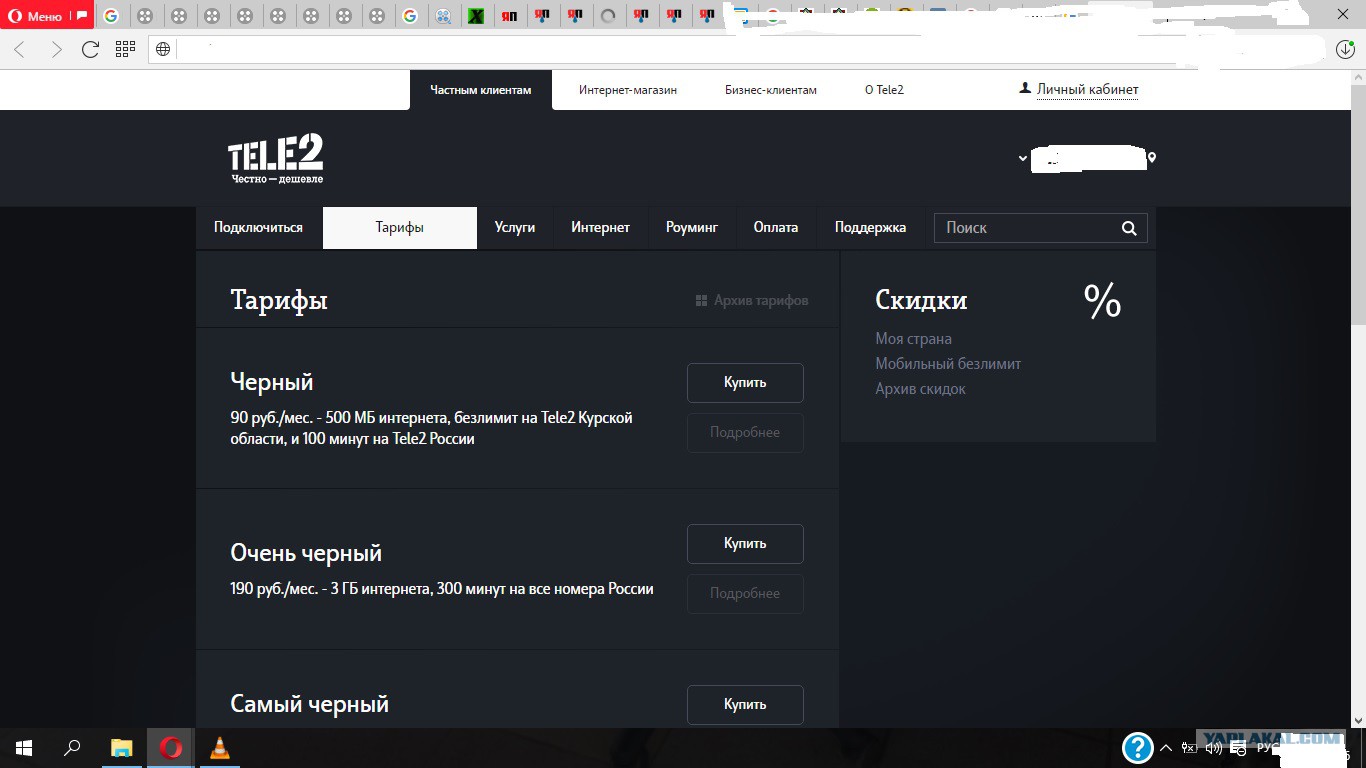The height and width of the screenshot is (768, 1366).
Task: Switch to the tab with green X icon
Action: pyautogui.click(x=477, y=16)
